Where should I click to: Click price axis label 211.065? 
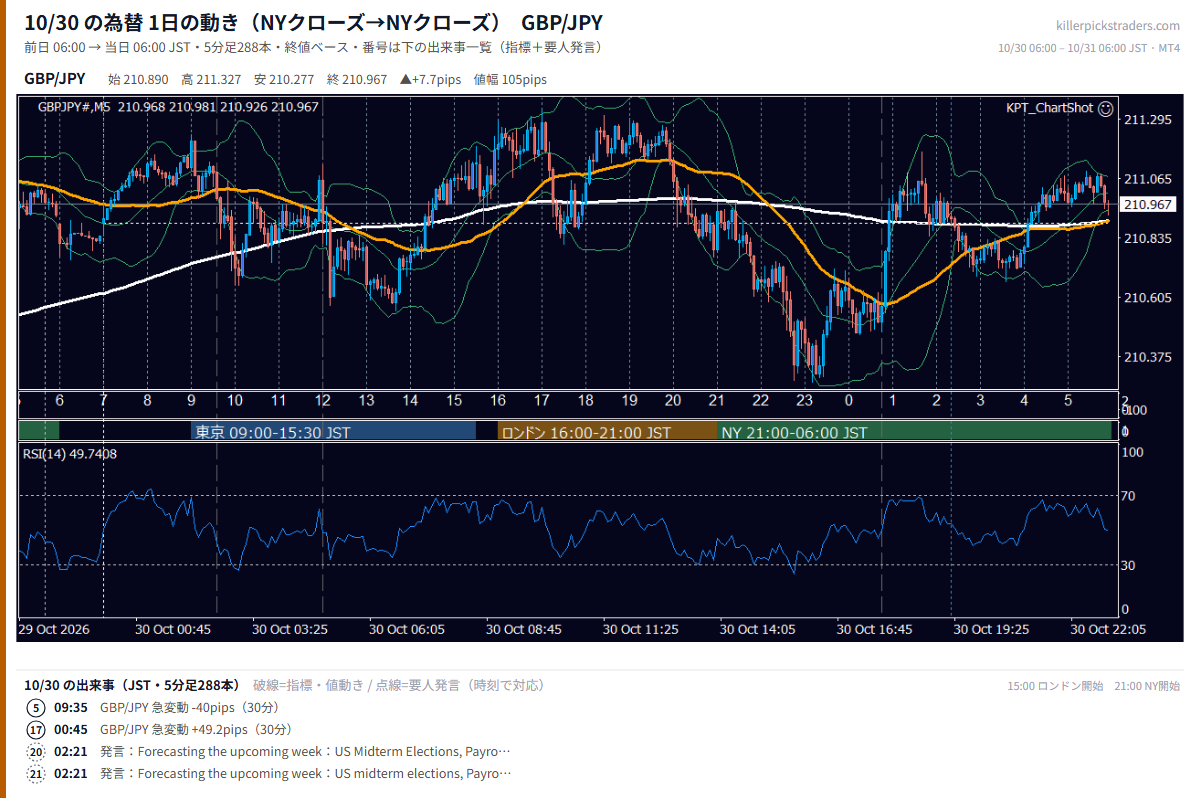click(x=1148, y=179)
